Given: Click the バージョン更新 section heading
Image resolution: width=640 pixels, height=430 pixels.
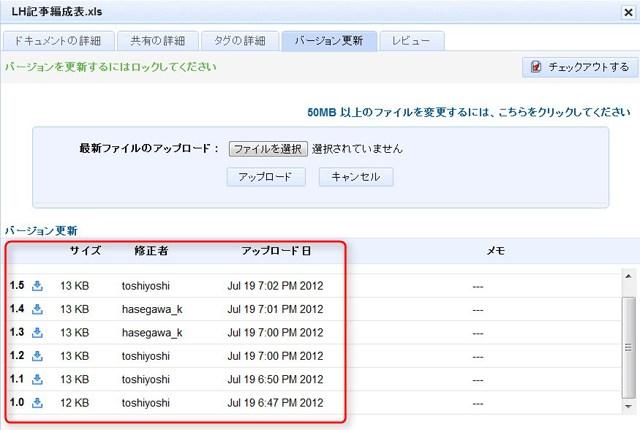Looking at the screenshot, I should coord(41,231).
